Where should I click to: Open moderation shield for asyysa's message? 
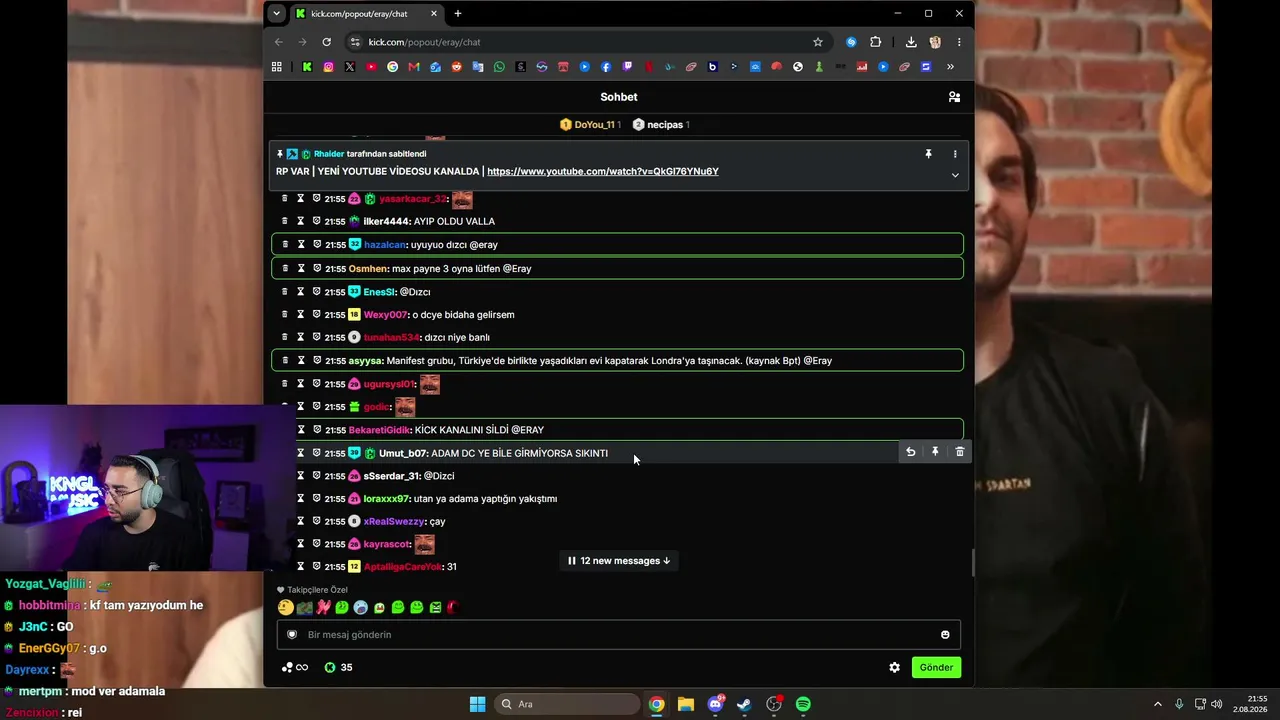(316, 360)
